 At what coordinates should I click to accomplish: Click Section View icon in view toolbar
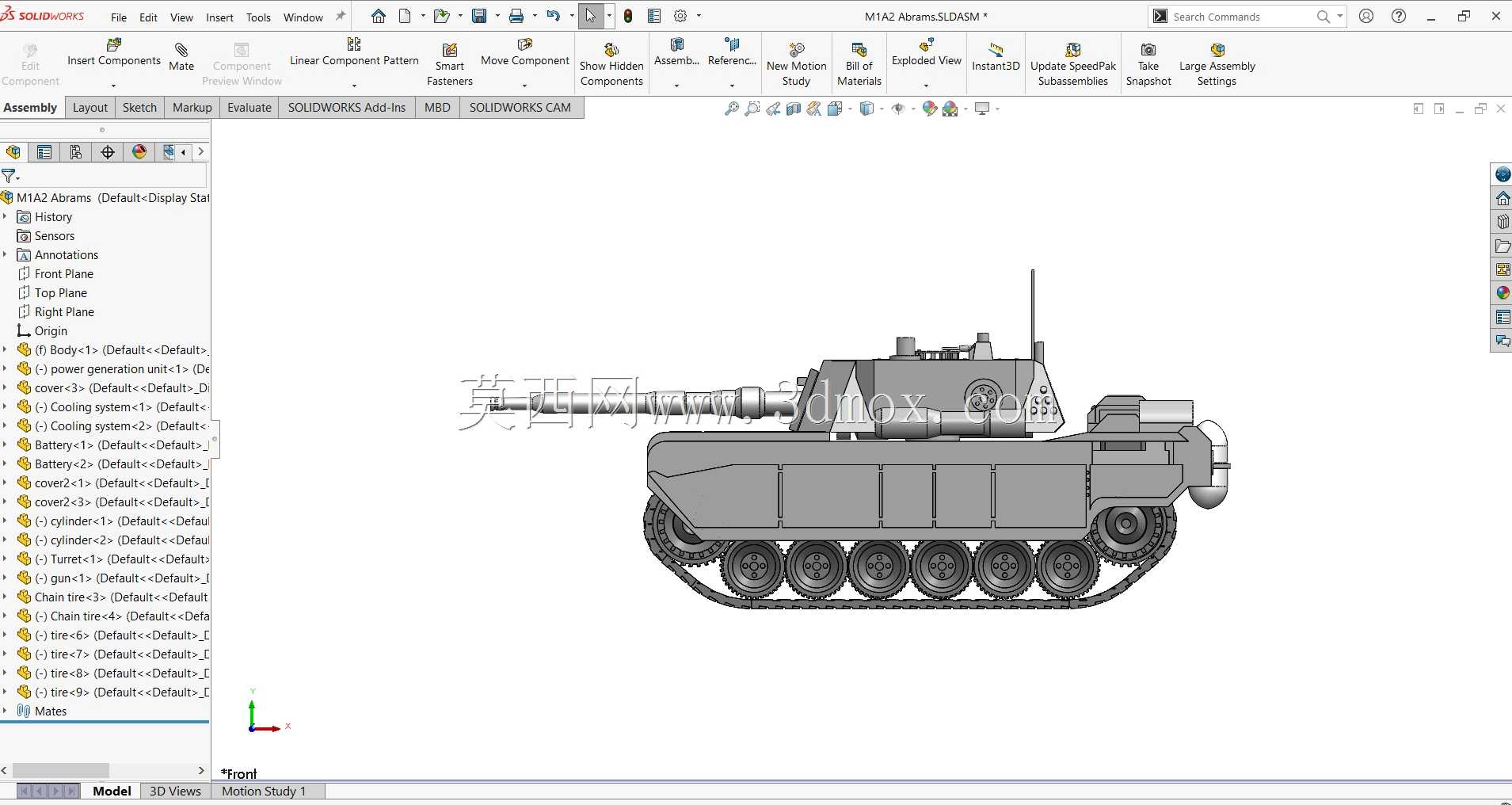pyautogui.click(x=794, y=109)
